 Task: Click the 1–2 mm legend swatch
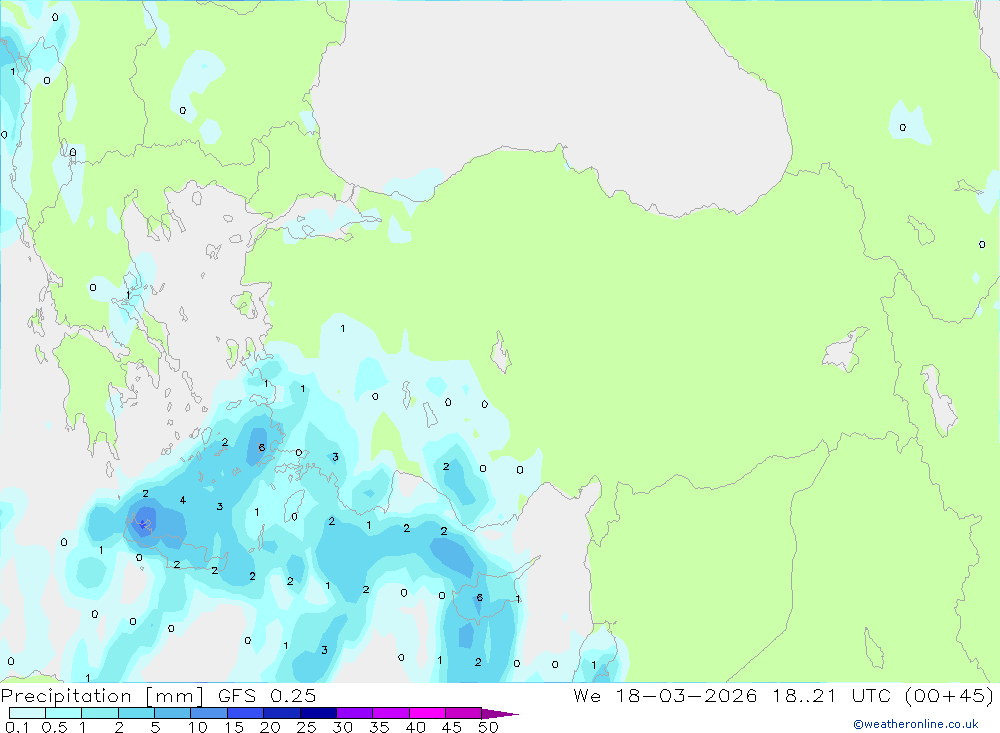click(x=99, y=713)
